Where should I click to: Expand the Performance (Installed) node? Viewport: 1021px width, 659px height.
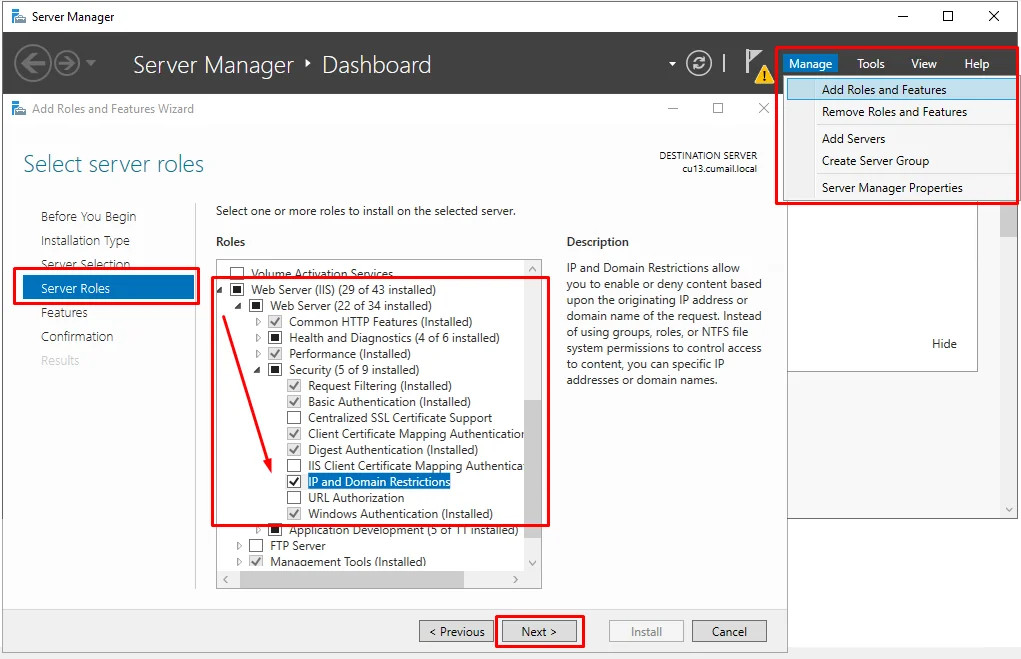click(258, 354)
